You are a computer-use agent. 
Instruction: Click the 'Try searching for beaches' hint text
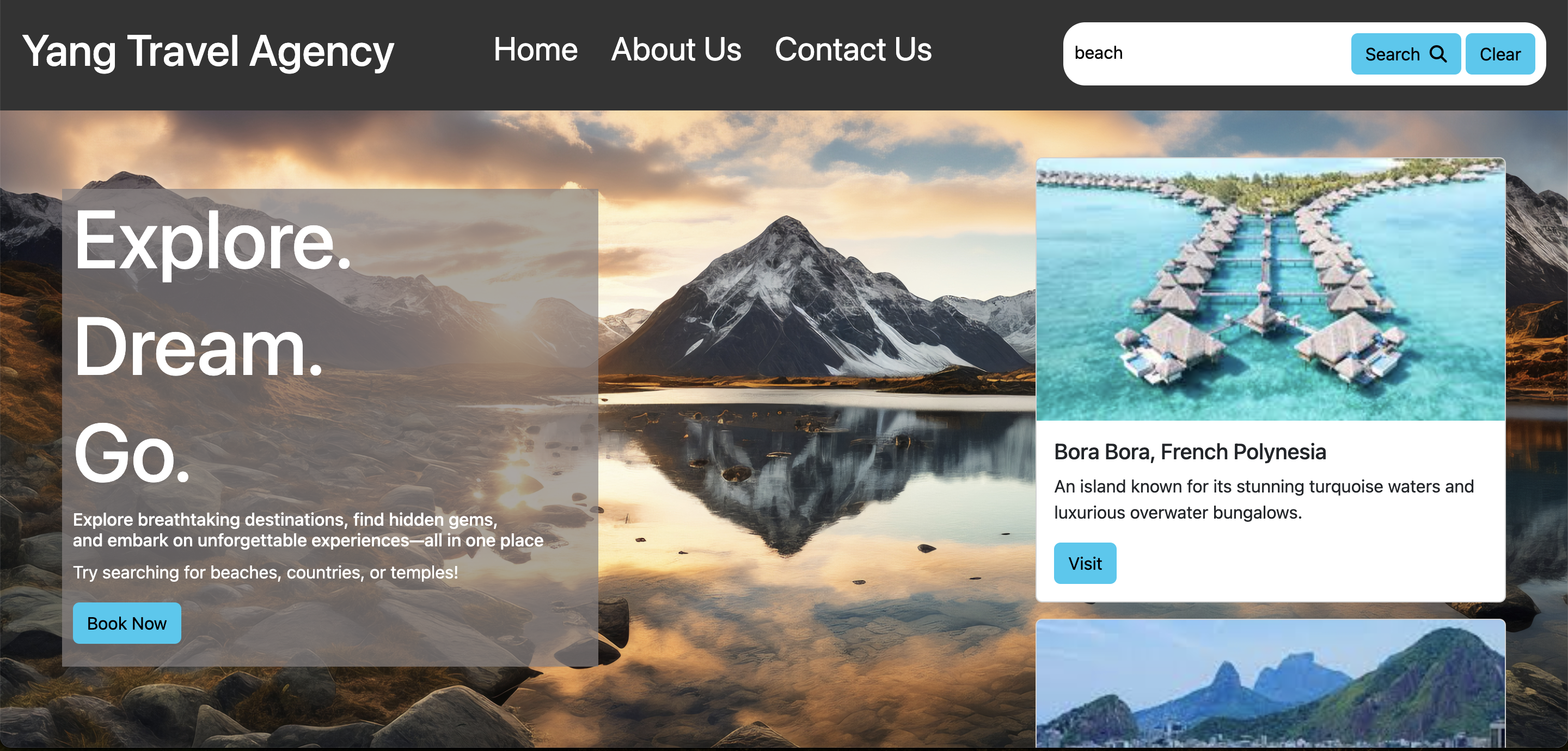265,573
